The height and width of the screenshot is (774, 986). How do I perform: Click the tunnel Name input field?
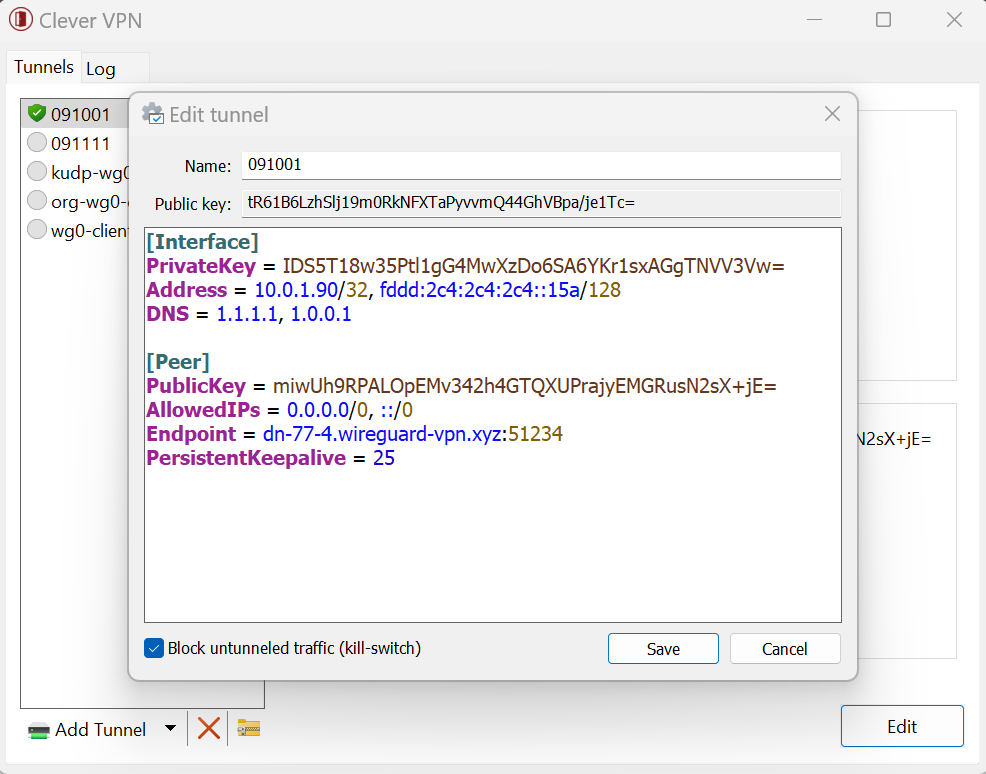(541, 165)
